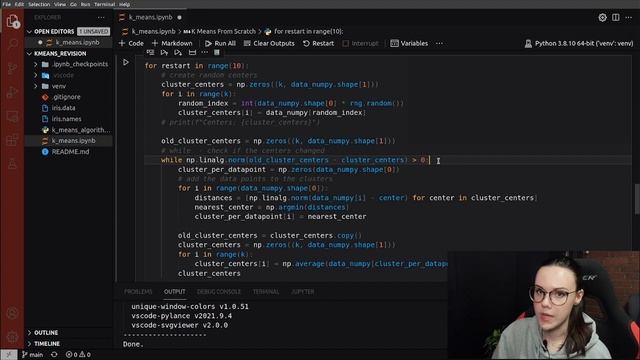The width and height of the screenshot is (640, 360).
Task: Switch to the OUTPUT panel tab
Action: [x=175, y=291]
